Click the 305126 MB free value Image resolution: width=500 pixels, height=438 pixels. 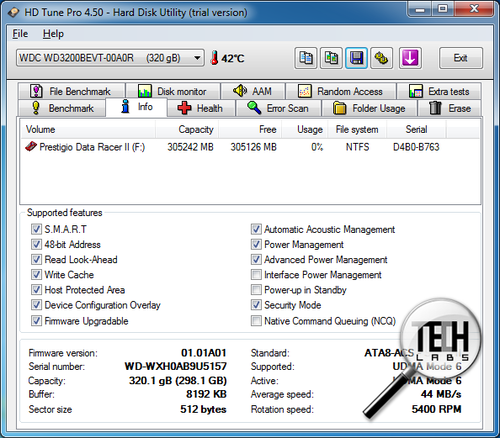coord(253,147)
